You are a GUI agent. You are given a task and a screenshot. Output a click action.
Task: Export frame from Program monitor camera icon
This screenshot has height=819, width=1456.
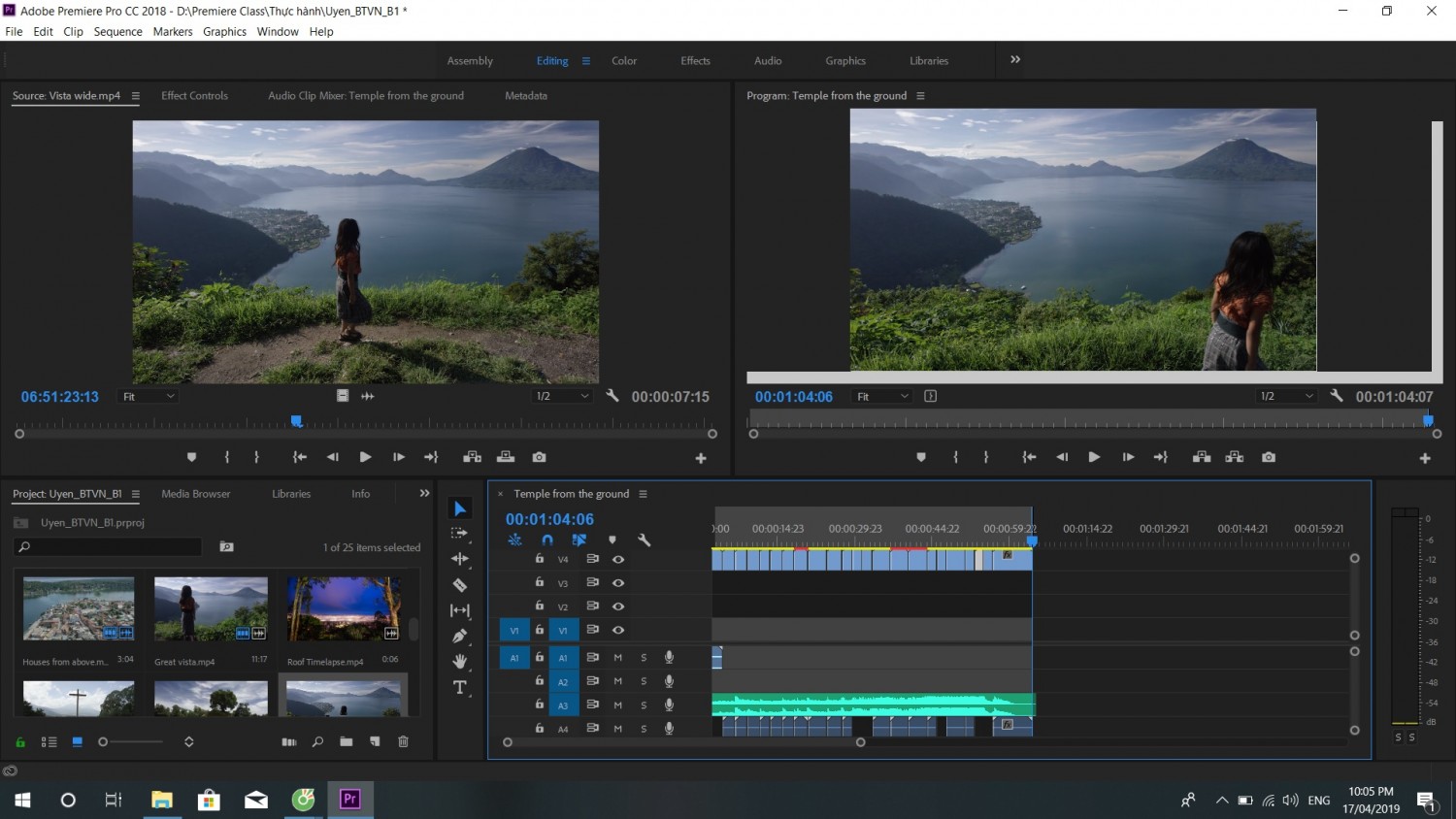pyautogui.click(x=1269, y=457)
